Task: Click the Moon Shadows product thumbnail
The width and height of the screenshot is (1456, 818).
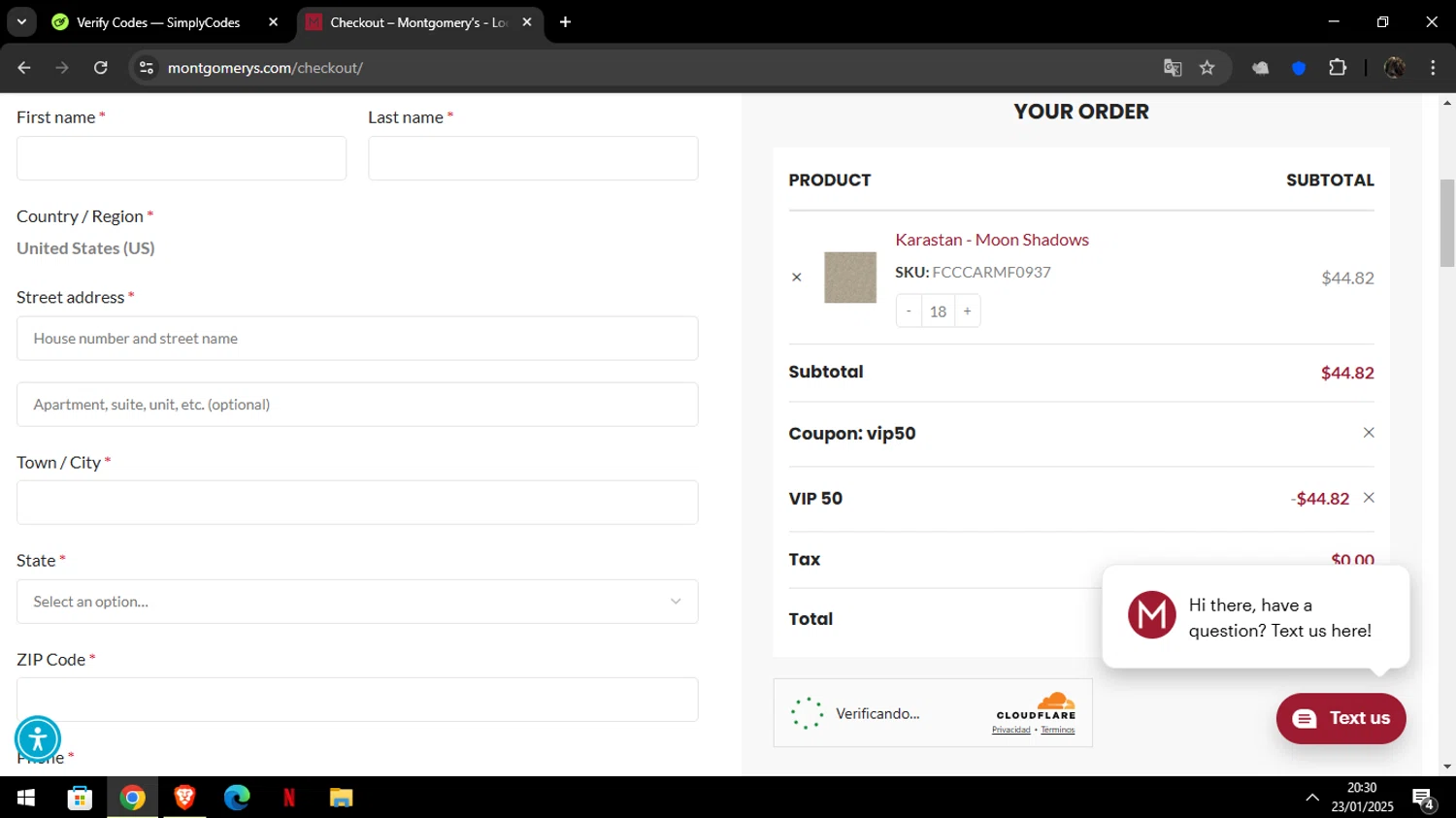Action: click(850, 278)
